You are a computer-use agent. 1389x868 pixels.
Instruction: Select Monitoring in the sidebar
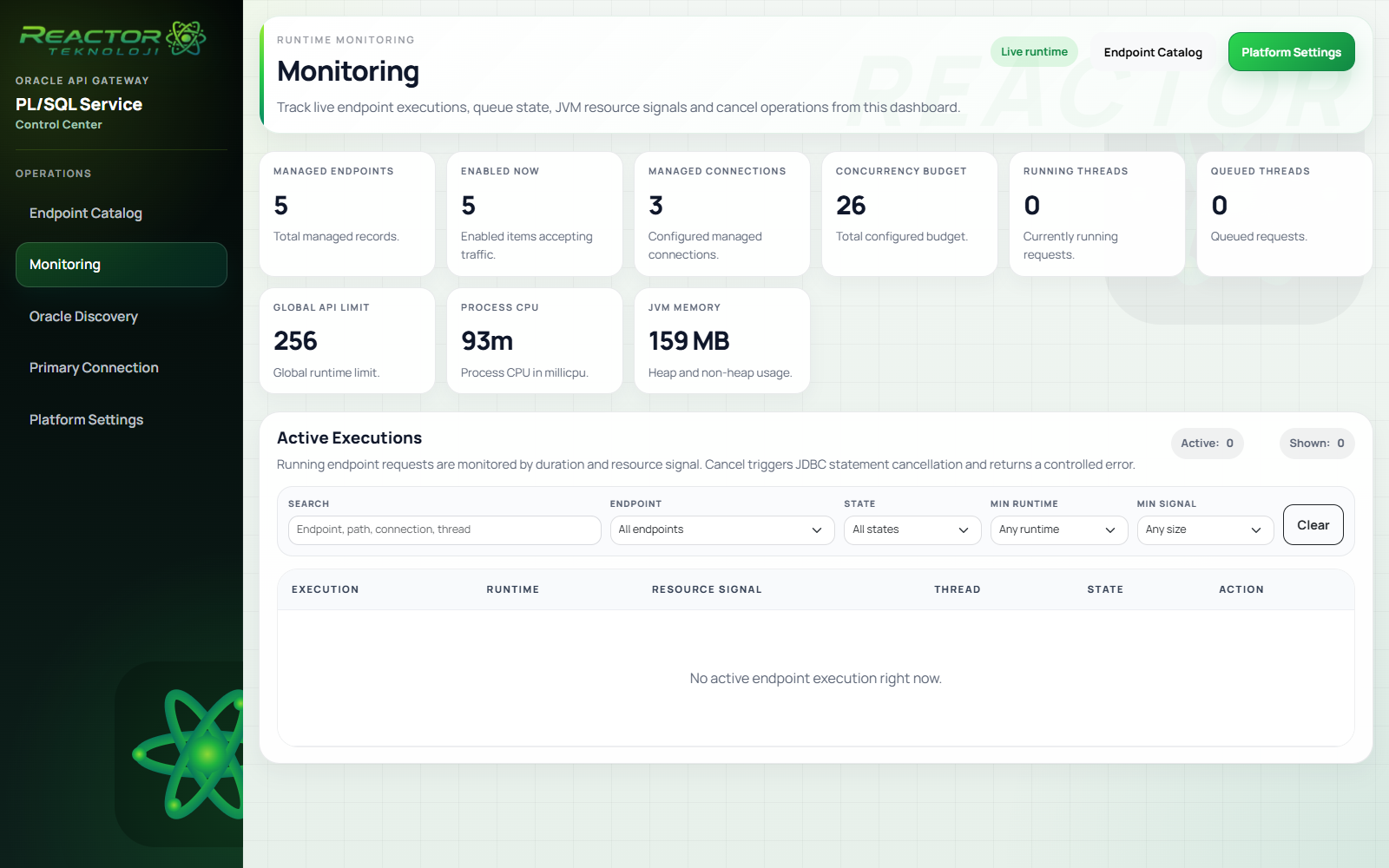(x=122, y=265)
